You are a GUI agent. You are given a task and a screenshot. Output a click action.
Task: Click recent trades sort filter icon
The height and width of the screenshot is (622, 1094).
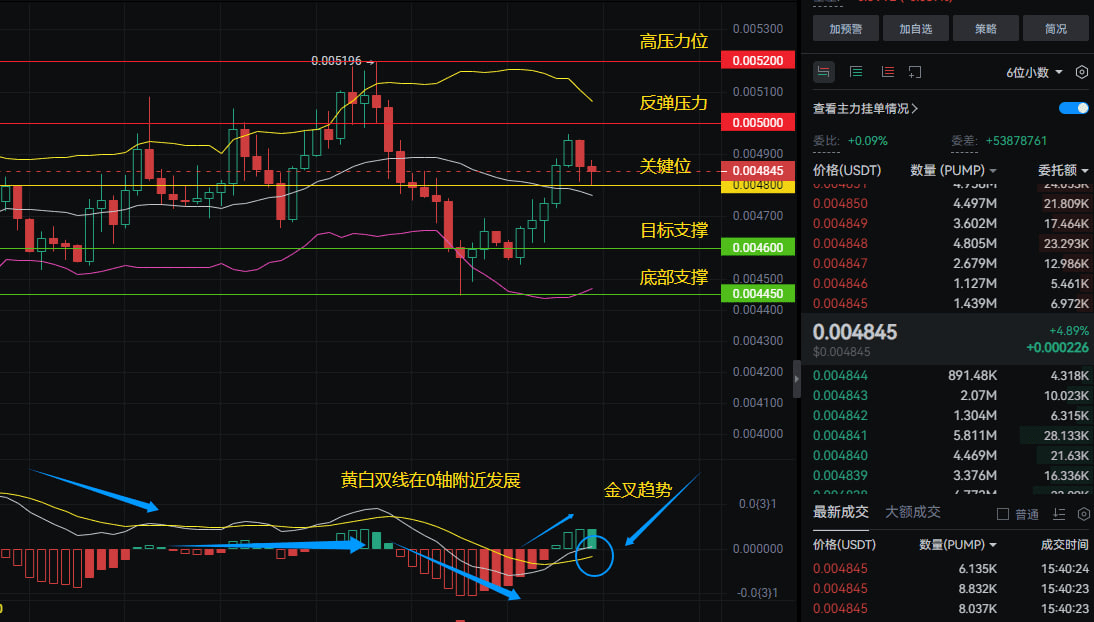point(1059,514)
